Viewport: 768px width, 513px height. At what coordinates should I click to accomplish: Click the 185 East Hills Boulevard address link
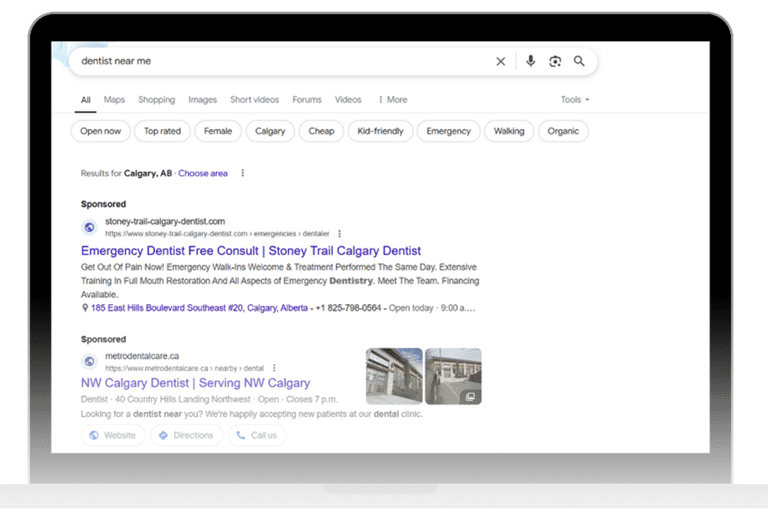[x=199, y=308]
